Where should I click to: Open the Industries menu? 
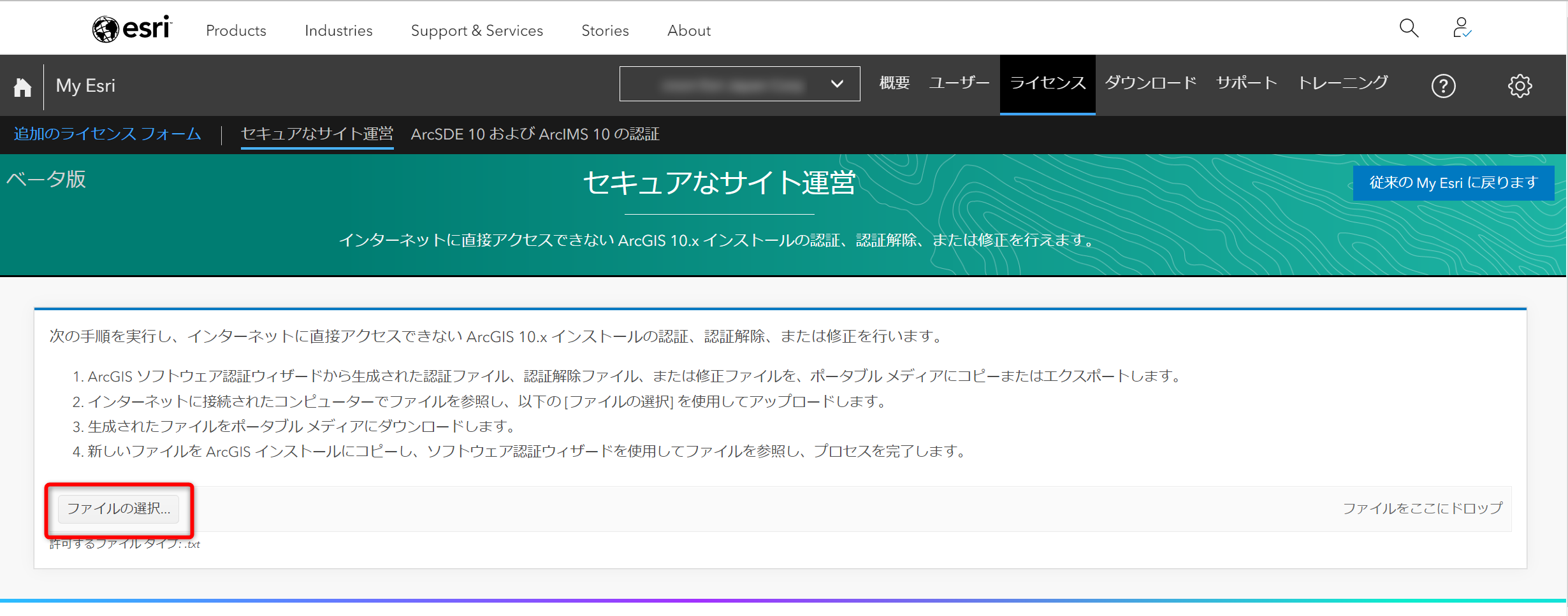[338, 31]
